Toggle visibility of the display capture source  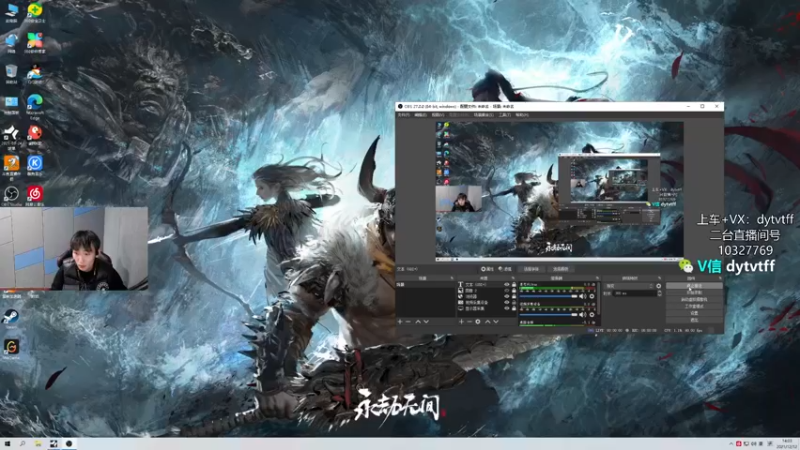point(507,309)
